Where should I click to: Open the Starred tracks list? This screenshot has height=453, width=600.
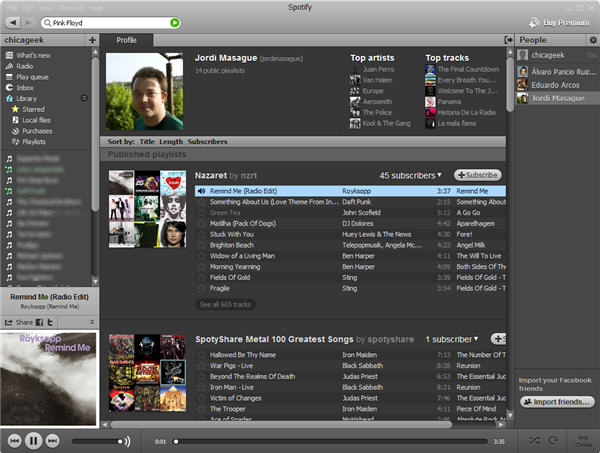[34, 109]
